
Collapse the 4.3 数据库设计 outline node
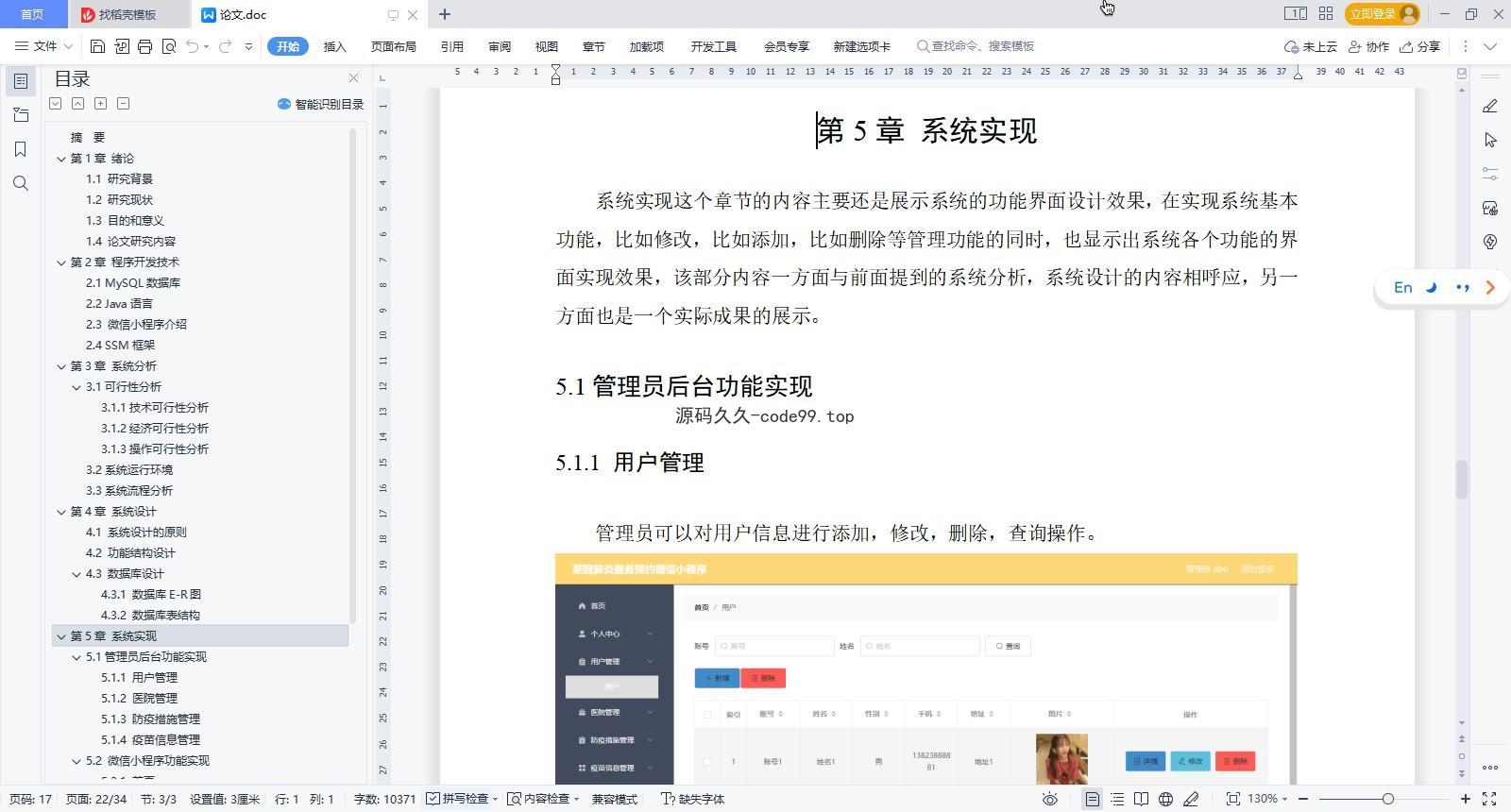point(76,574)
